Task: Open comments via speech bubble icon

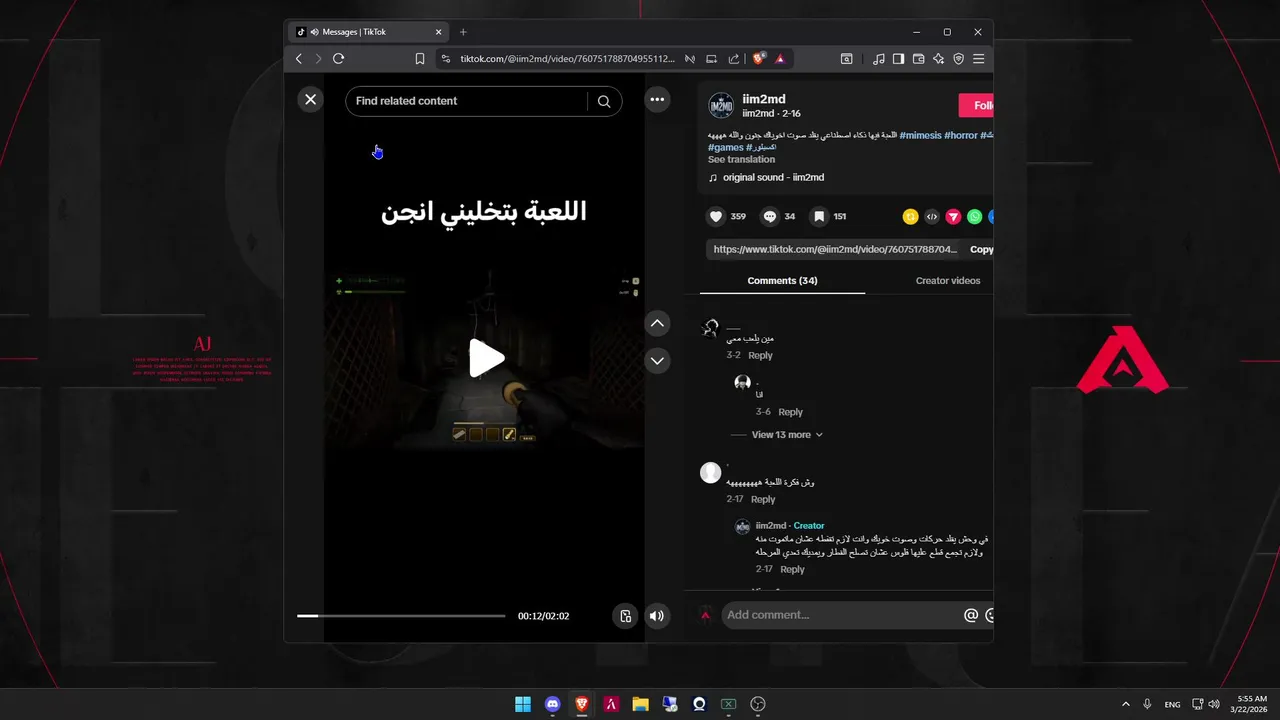Action: point(770,216)
